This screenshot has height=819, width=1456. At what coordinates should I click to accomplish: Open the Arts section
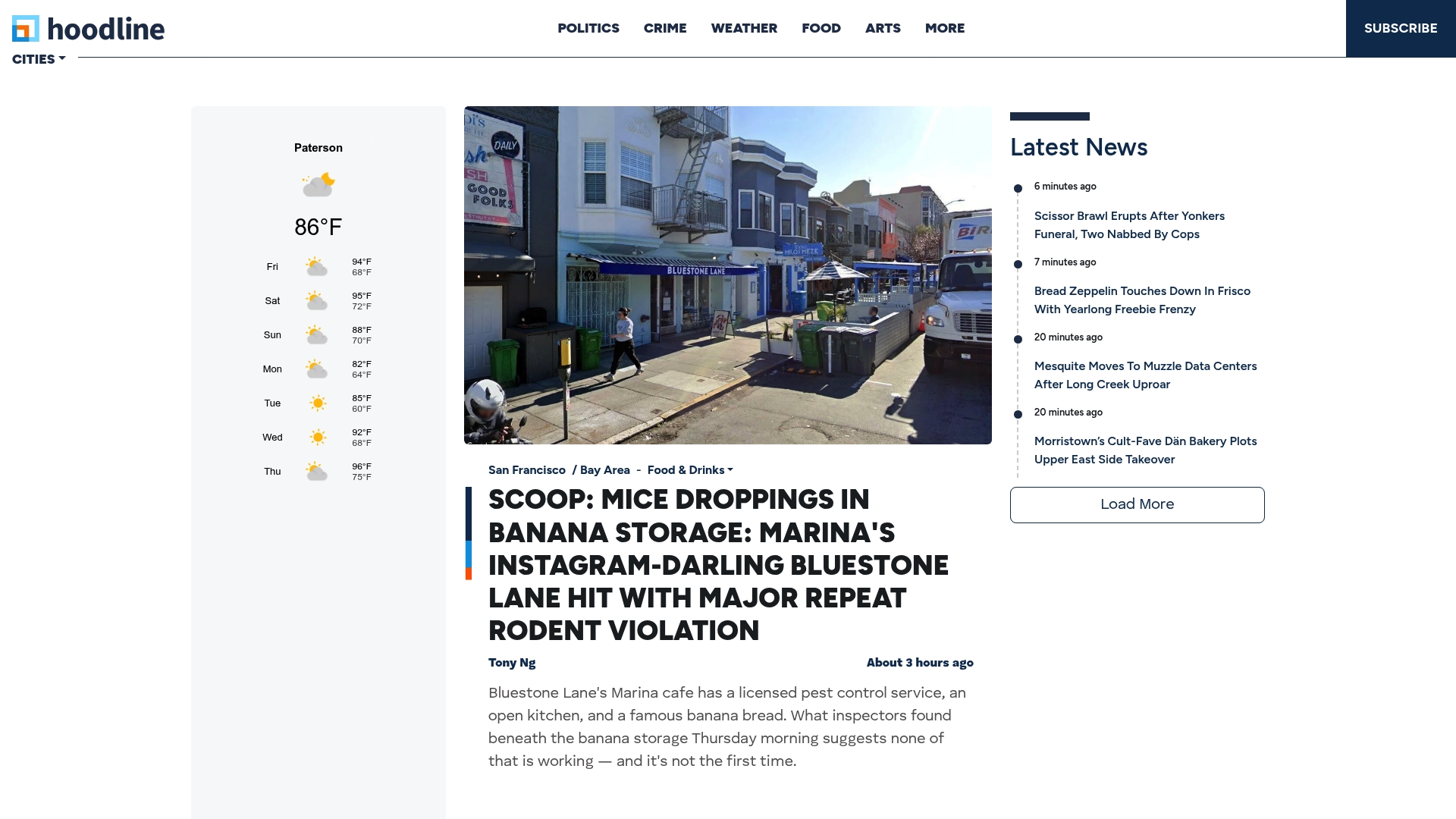click(x=883, y=28)
